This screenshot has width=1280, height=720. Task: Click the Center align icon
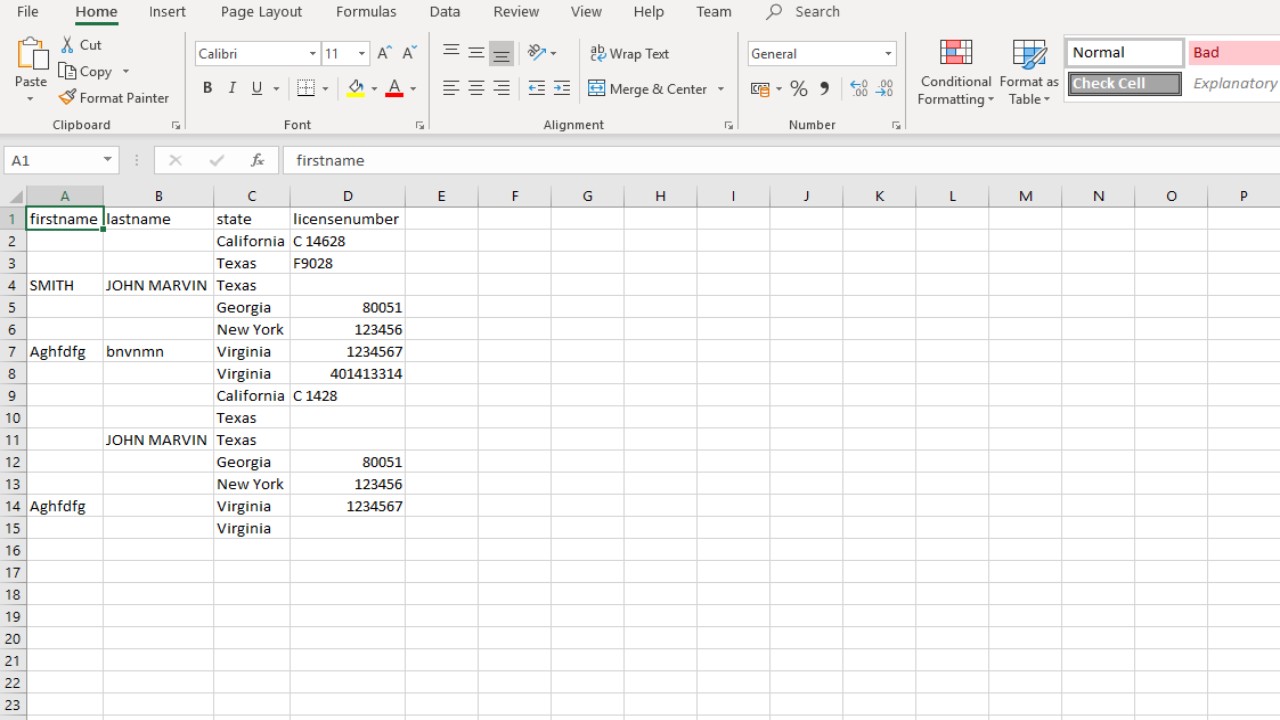476,89
